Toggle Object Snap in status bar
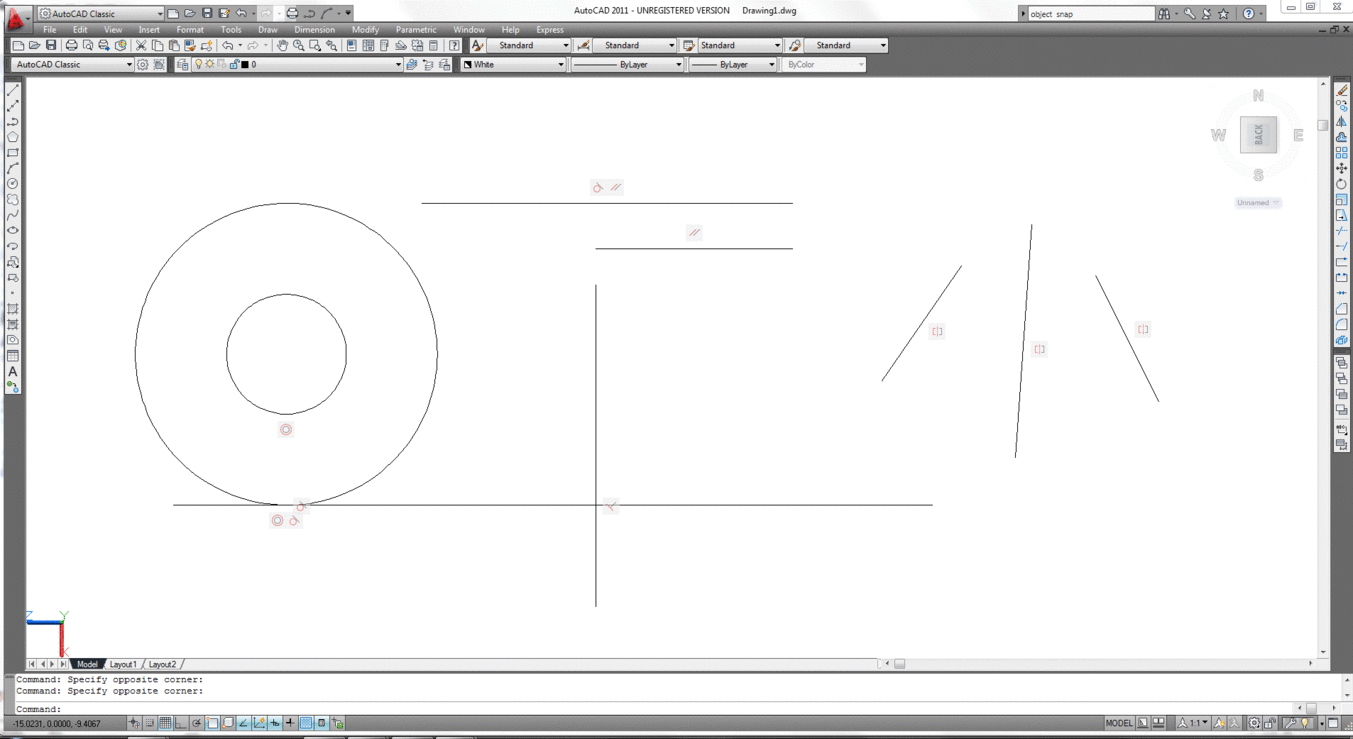The width and height of the screenshot is (1353, 739). coord(213,723)
